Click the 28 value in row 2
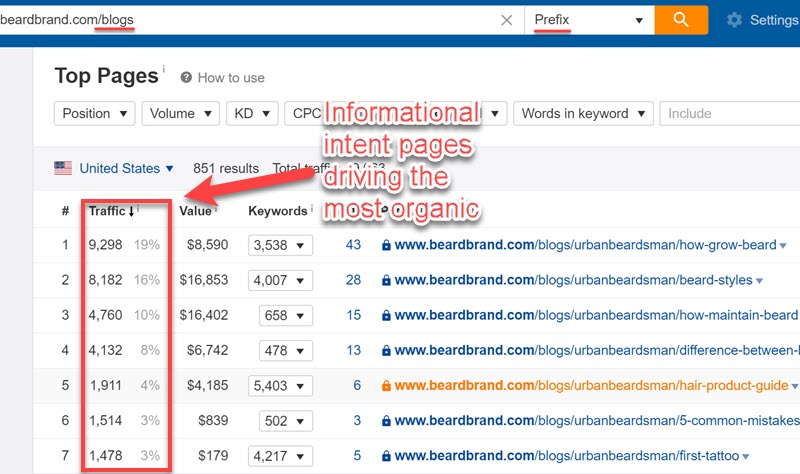 (x=353, y=280)
